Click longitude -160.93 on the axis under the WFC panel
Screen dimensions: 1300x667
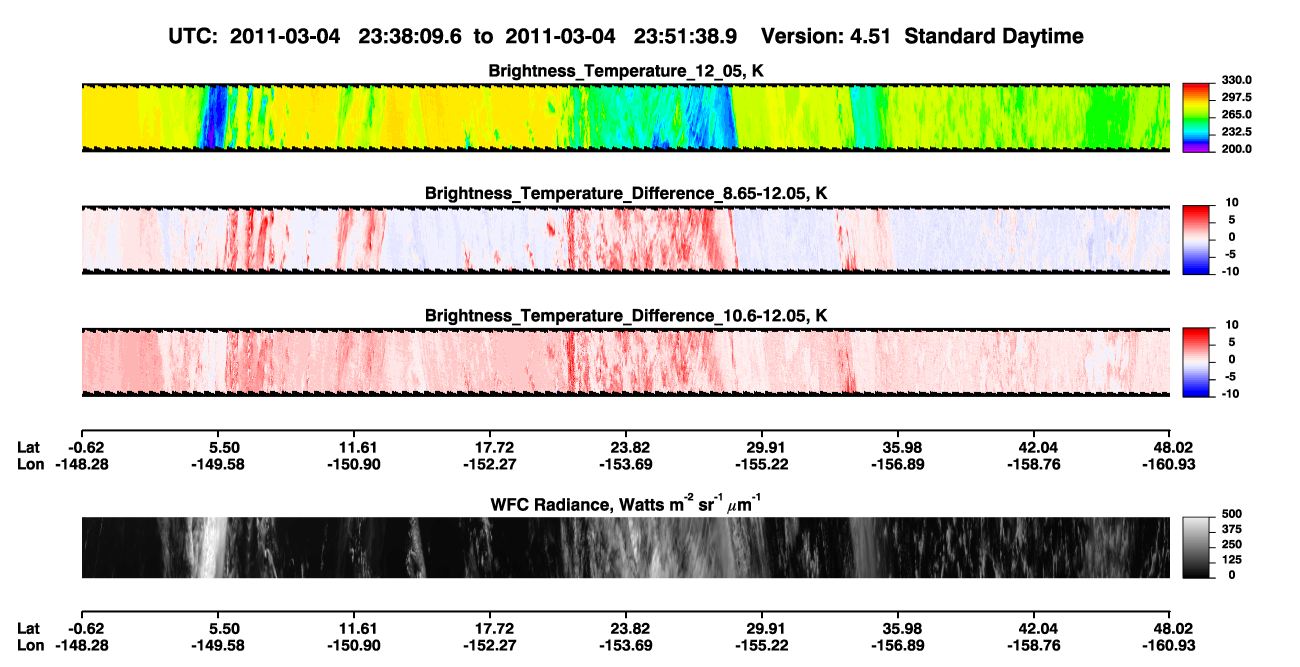(1170, 646)
